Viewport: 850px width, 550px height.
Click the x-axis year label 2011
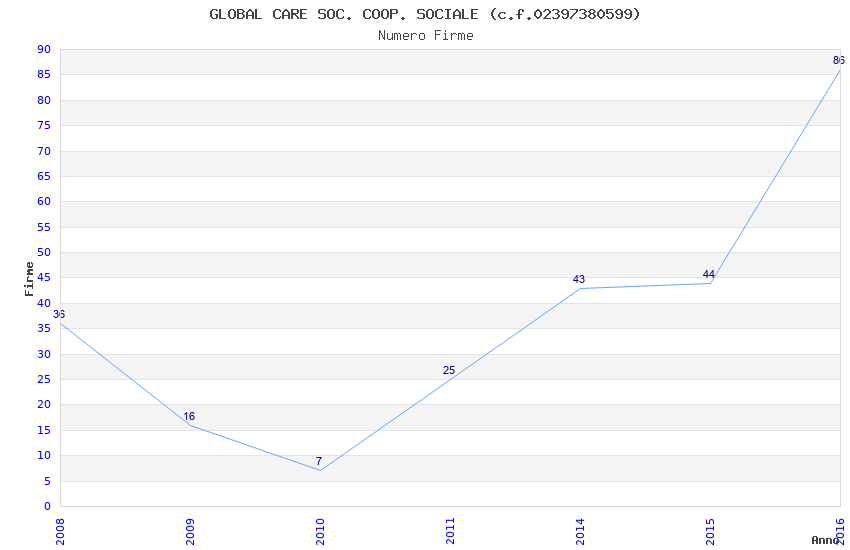(x=450, y=531)
